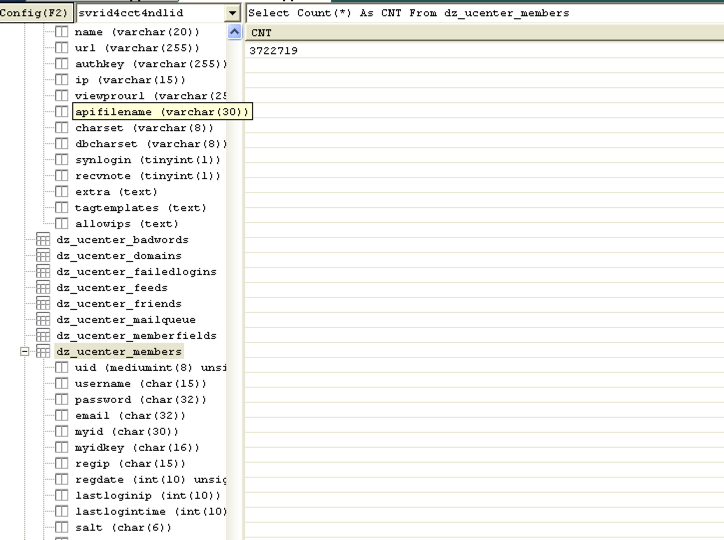Click the dz_ucenter_friends table icon
Viewport: 724px width, 540px height.
click(x=43, y=304)
